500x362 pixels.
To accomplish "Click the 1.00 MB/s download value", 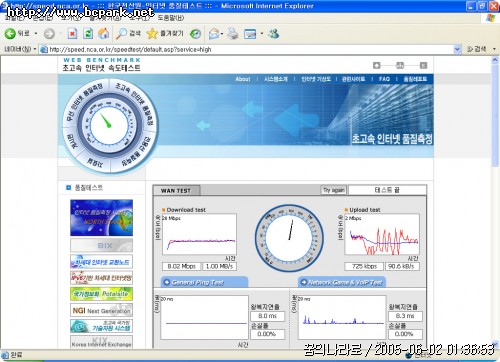I will point(219,266).
